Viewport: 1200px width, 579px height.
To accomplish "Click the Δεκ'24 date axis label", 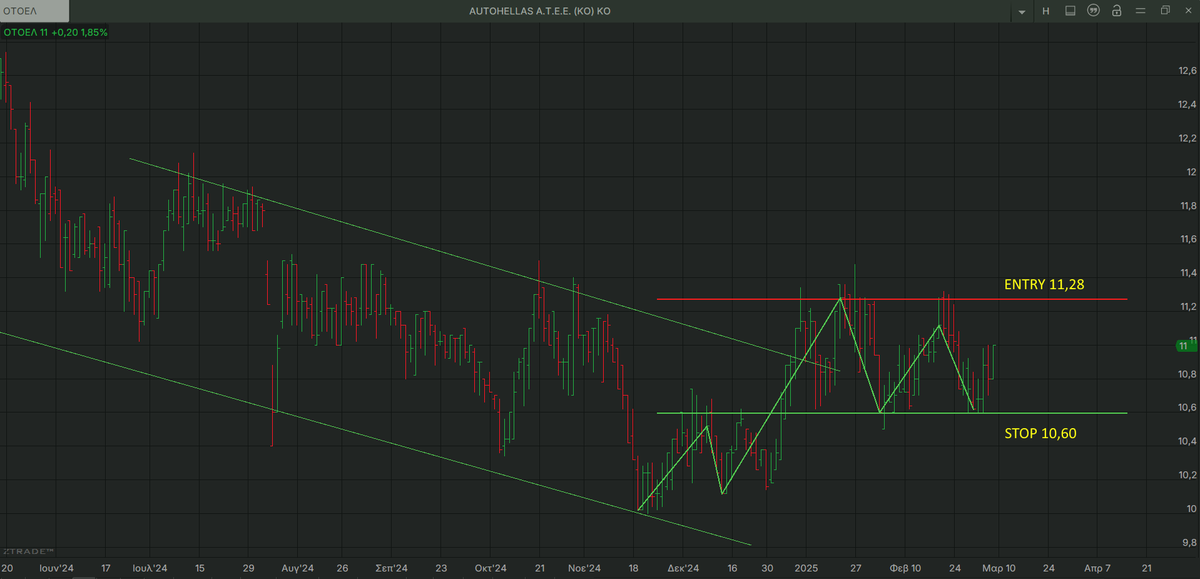I will pyautogui.click(x=683, y=567).
